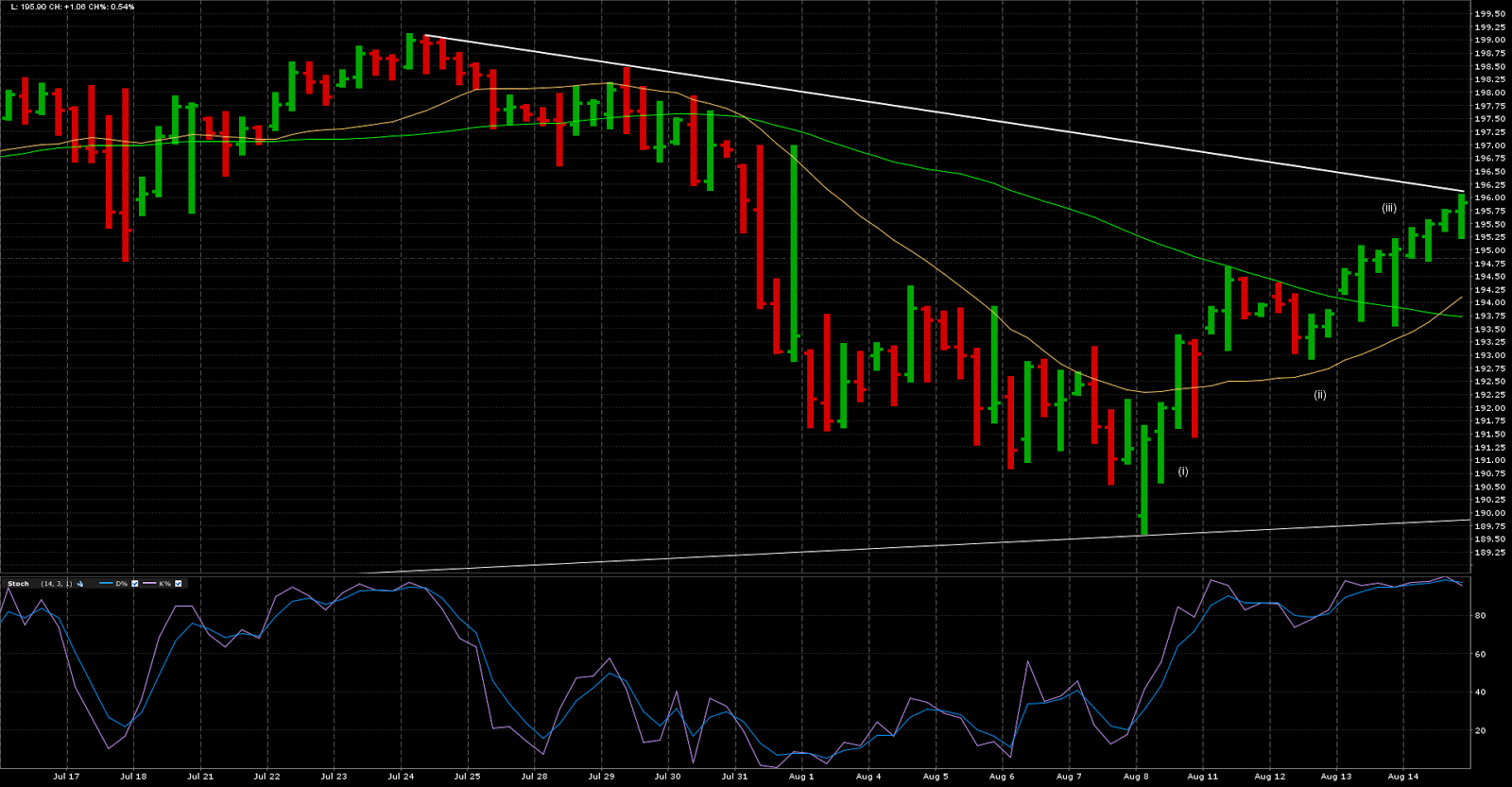Click the Aug 5 date label
The height and width of the screenshot is (787, 1512).
pyautogui.click(x=936, y=777)
